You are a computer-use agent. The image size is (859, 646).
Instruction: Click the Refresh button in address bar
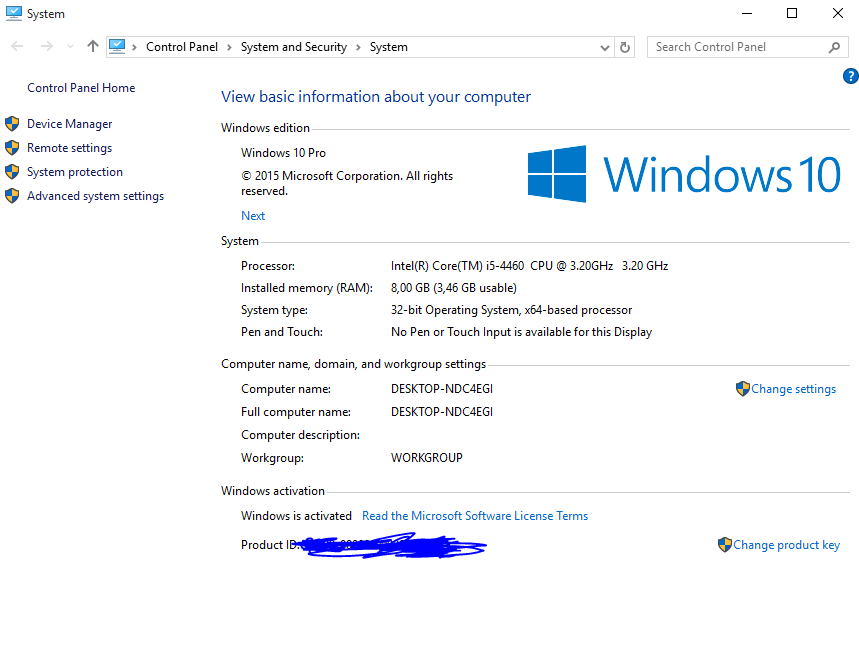pyautogui.click(x=626, y=47)
